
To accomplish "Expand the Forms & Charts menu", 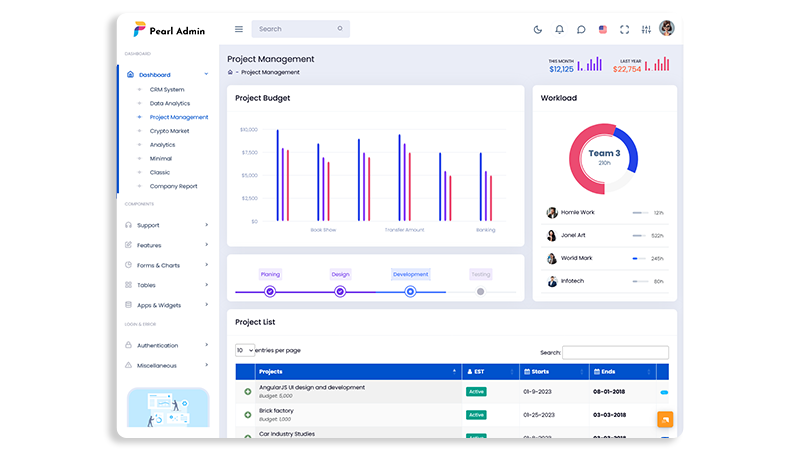I will [166, 265].
